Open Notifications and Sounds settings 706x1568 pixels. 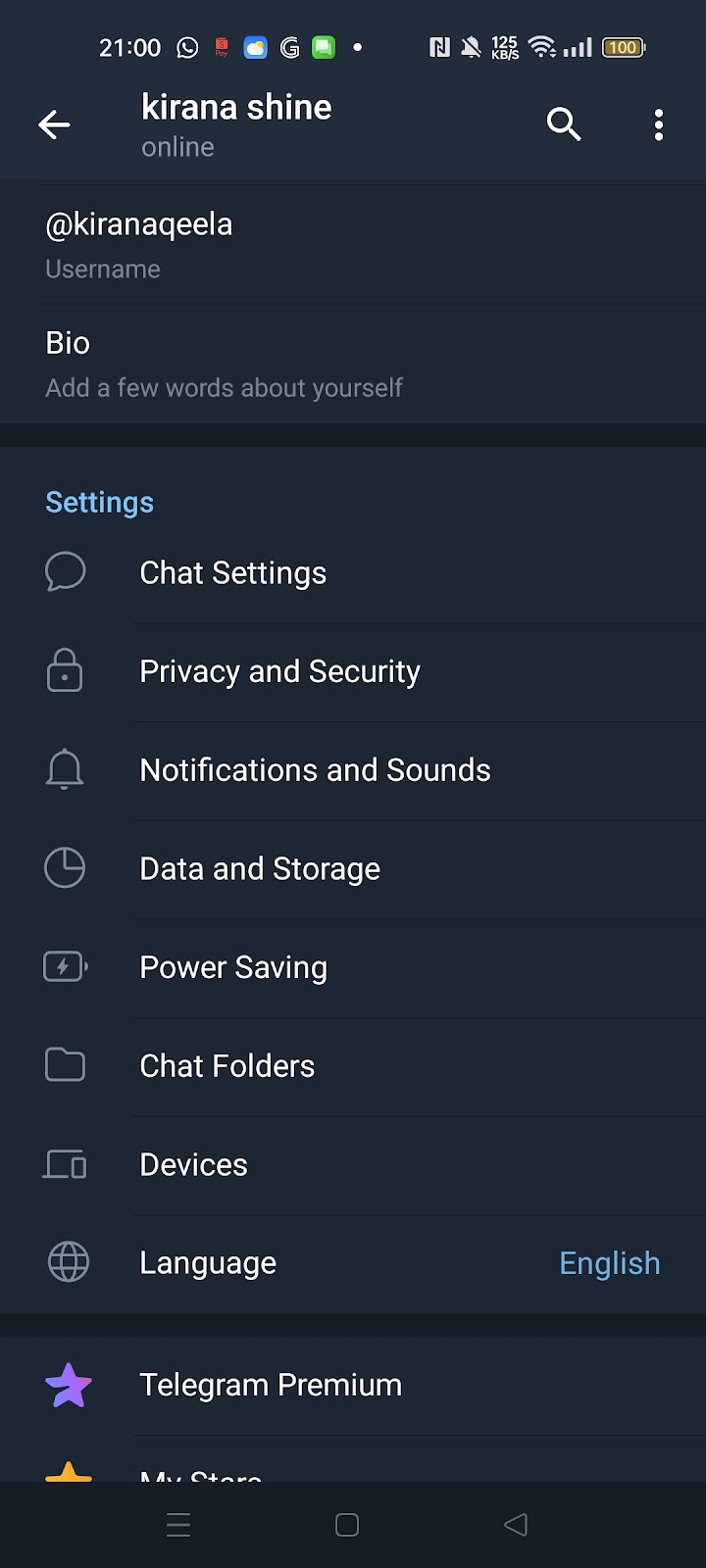(x=315, y=770)
